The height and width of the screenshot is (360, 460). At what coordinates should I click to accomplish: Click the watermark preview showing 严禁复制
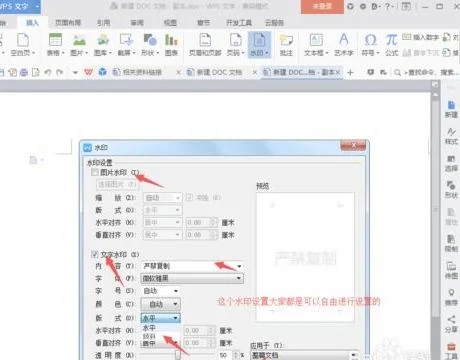[305, 257]
